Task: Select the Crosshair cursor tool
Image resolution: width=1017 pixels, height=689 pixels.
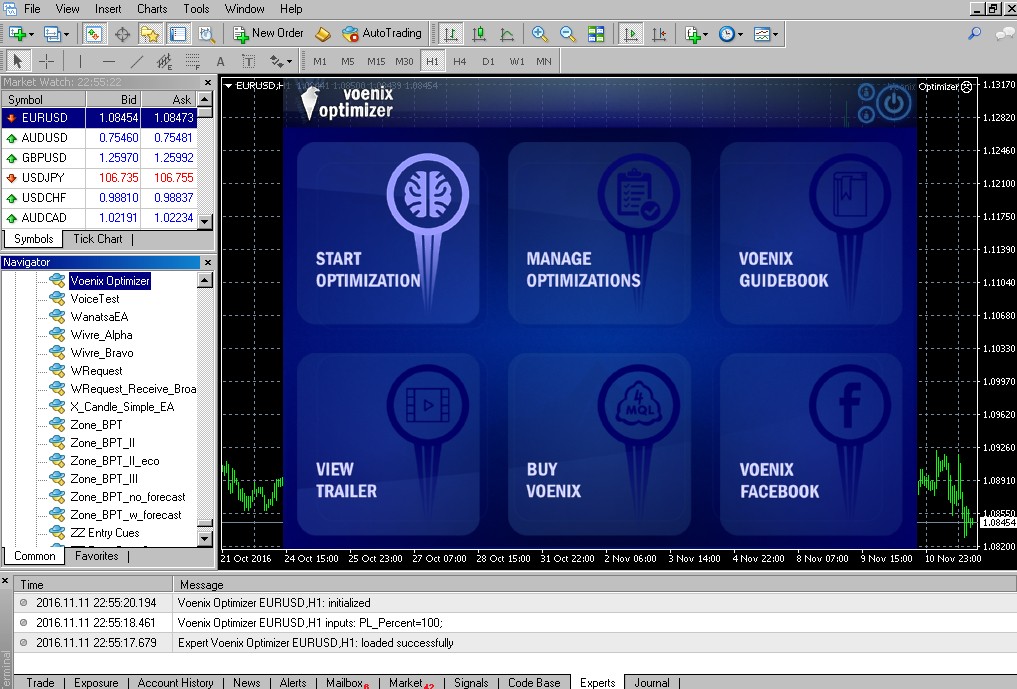Action: [x=46, y=61]
